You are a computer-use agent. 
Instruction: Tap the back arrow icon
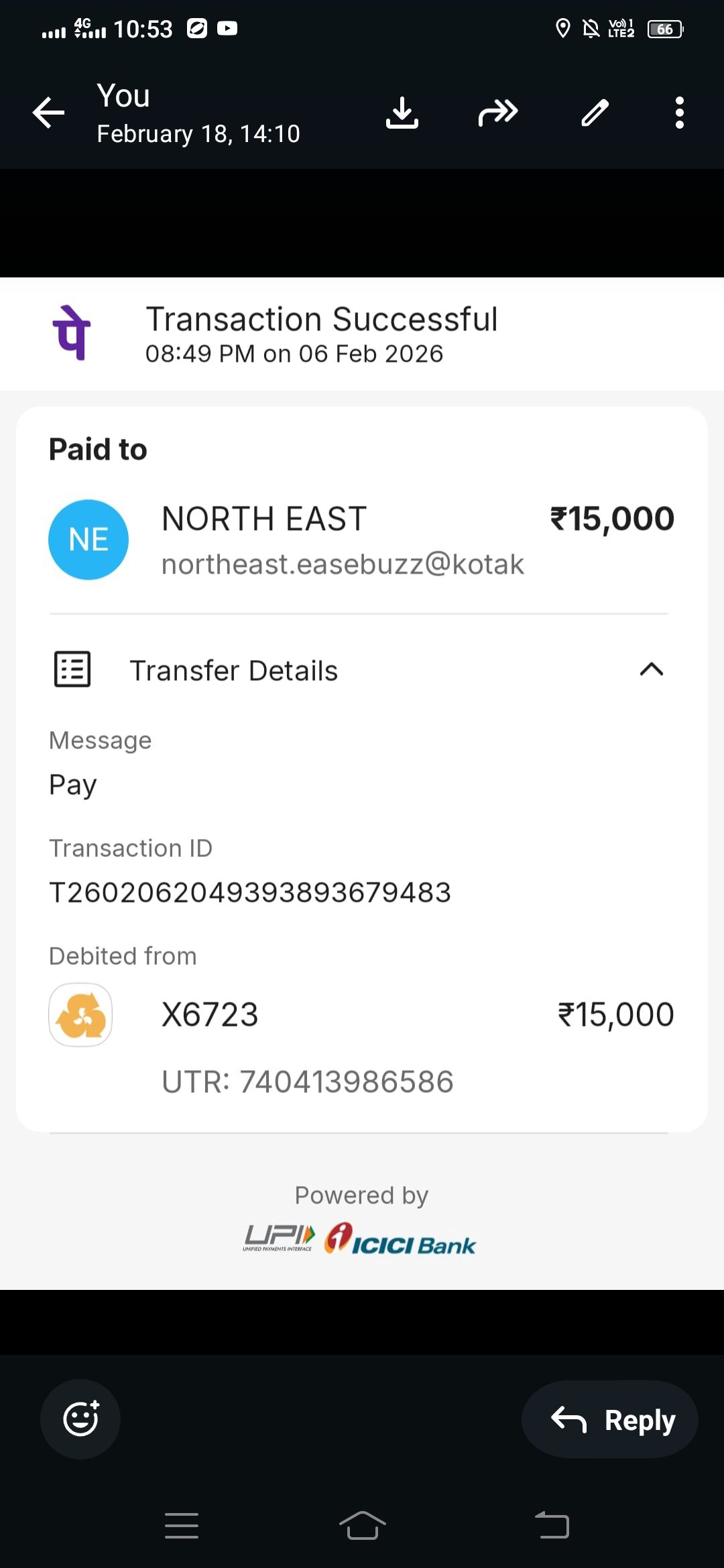click(49, 113)
